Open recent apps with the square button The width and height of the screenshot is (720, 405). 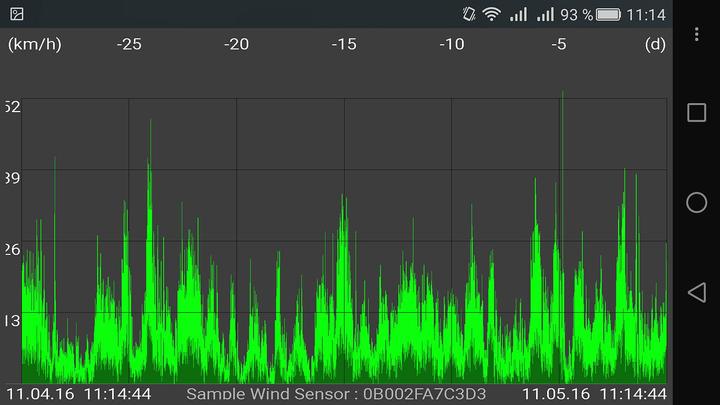click(696, 112)
